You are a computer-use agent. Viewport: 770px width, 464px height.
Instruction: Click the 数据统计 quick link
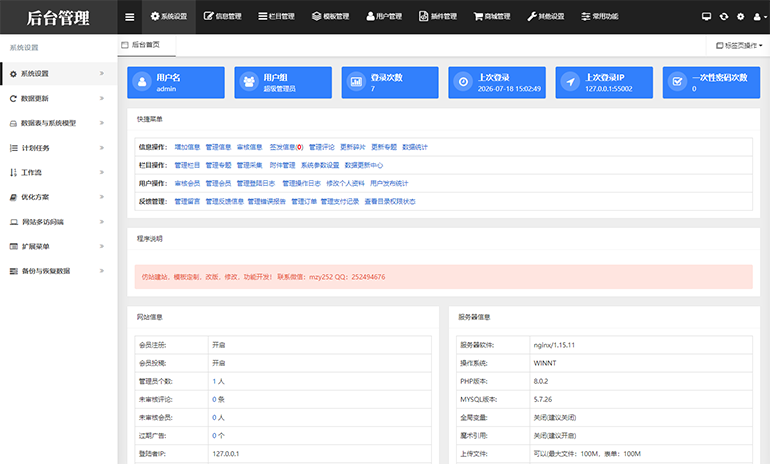pyautogui.click(x=415, y=147)
